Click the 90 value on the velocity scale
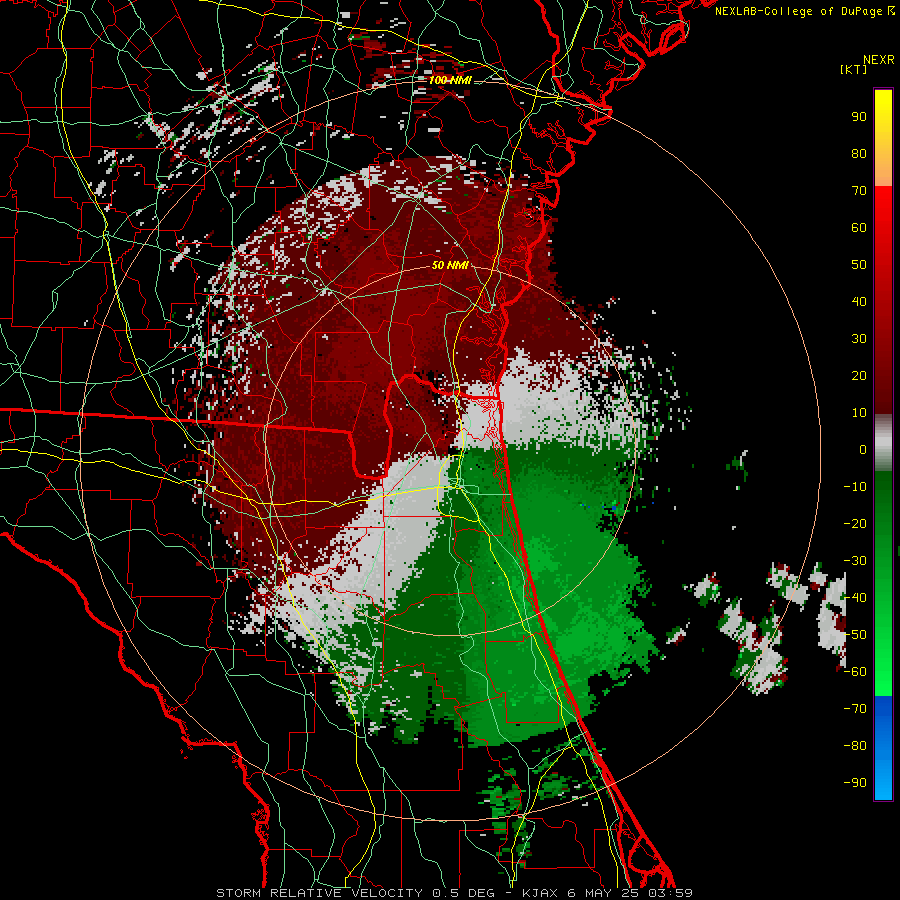This screenshot has width=900, height=900. click(x=859, y=117)
